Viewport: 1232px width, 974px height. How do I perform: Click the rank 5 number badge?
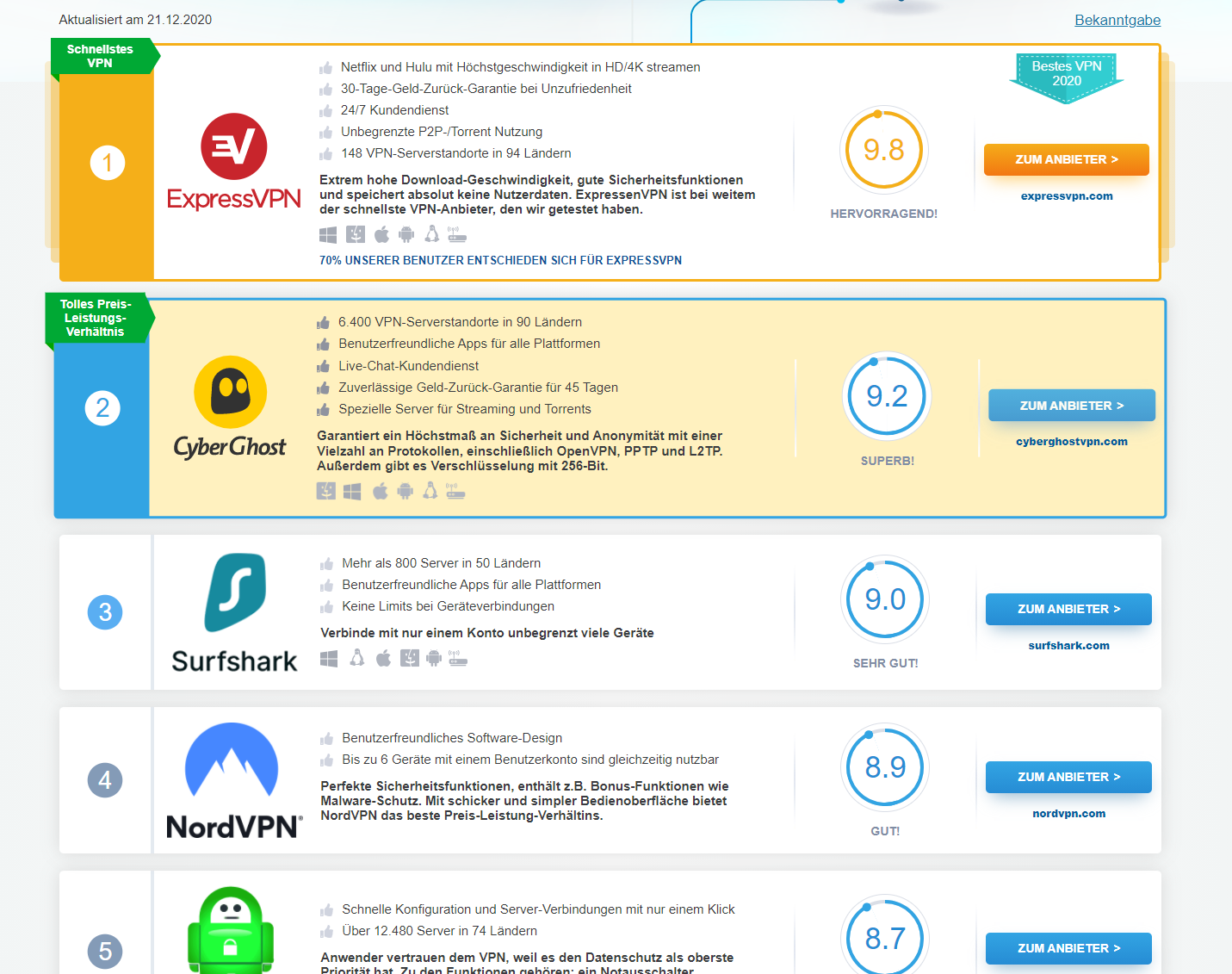point(105,952)
